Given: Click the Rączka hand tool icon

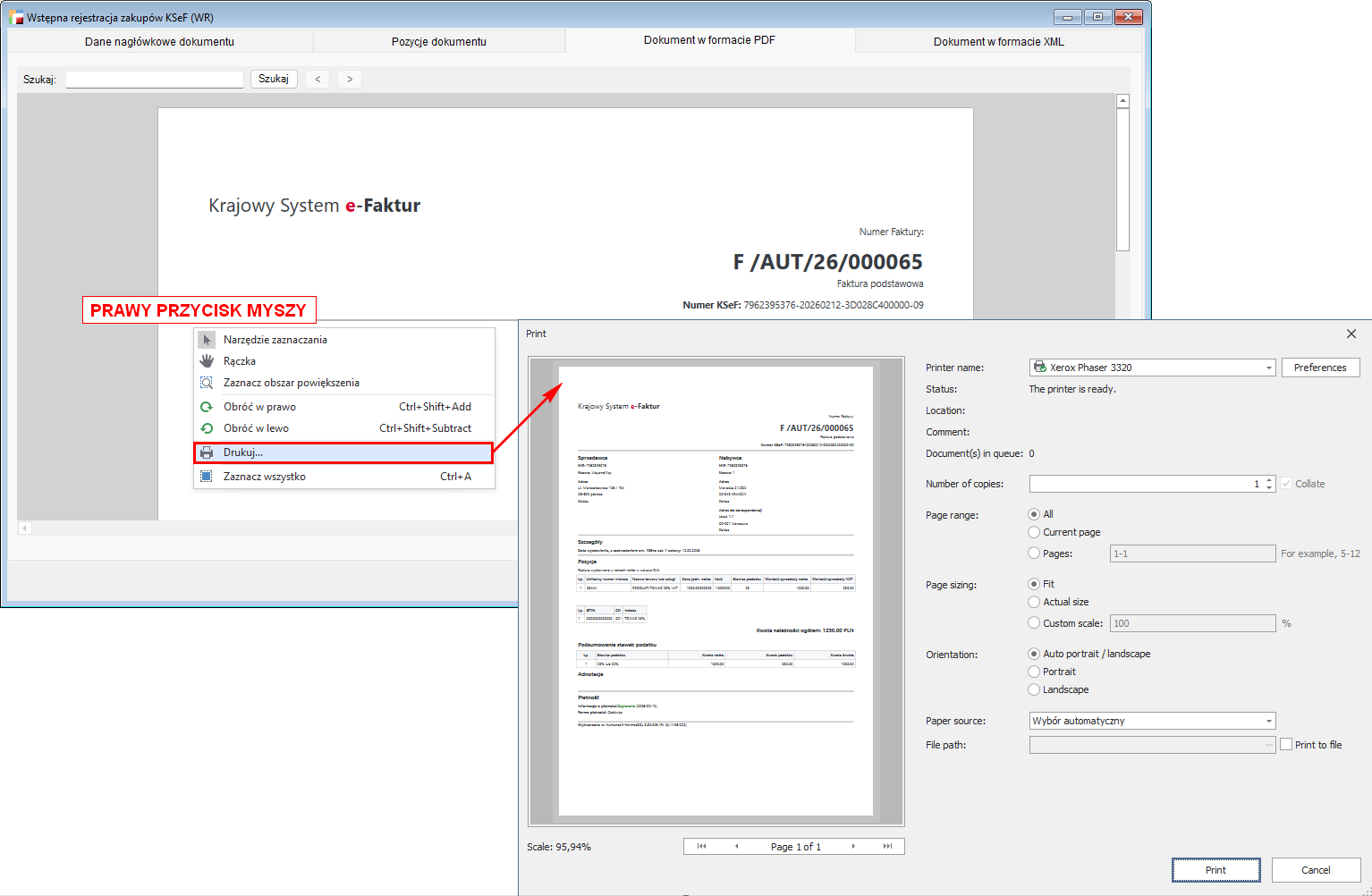Looking at the screenshot, I should (x=207, y=361).
